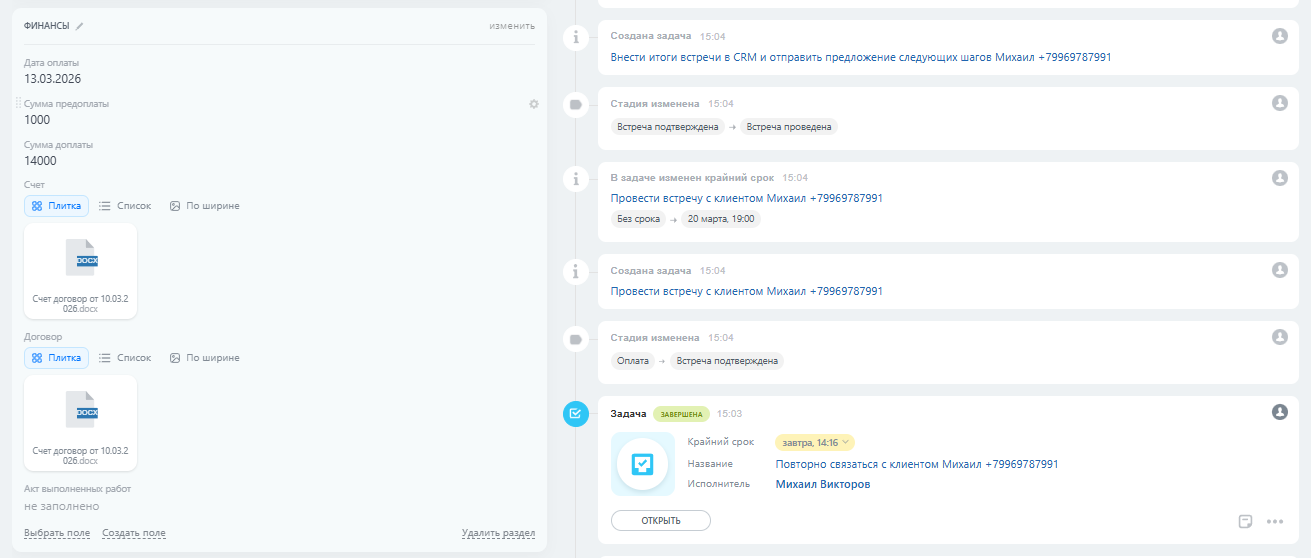Switch Договор files to По ширине view
Image resolution: width=1311 pixels, height=558 pixels.
click(x=204, y=358)
